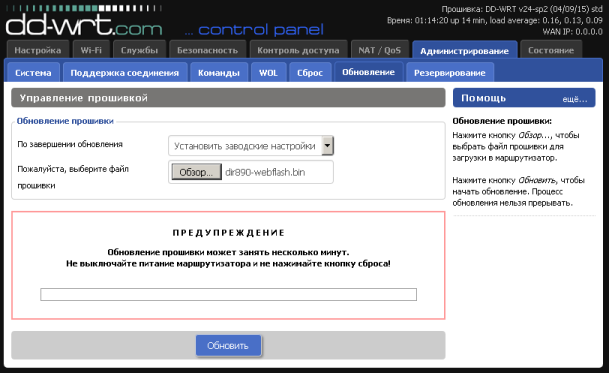Switch to the Wi-Fi tab

click(91, 50)
